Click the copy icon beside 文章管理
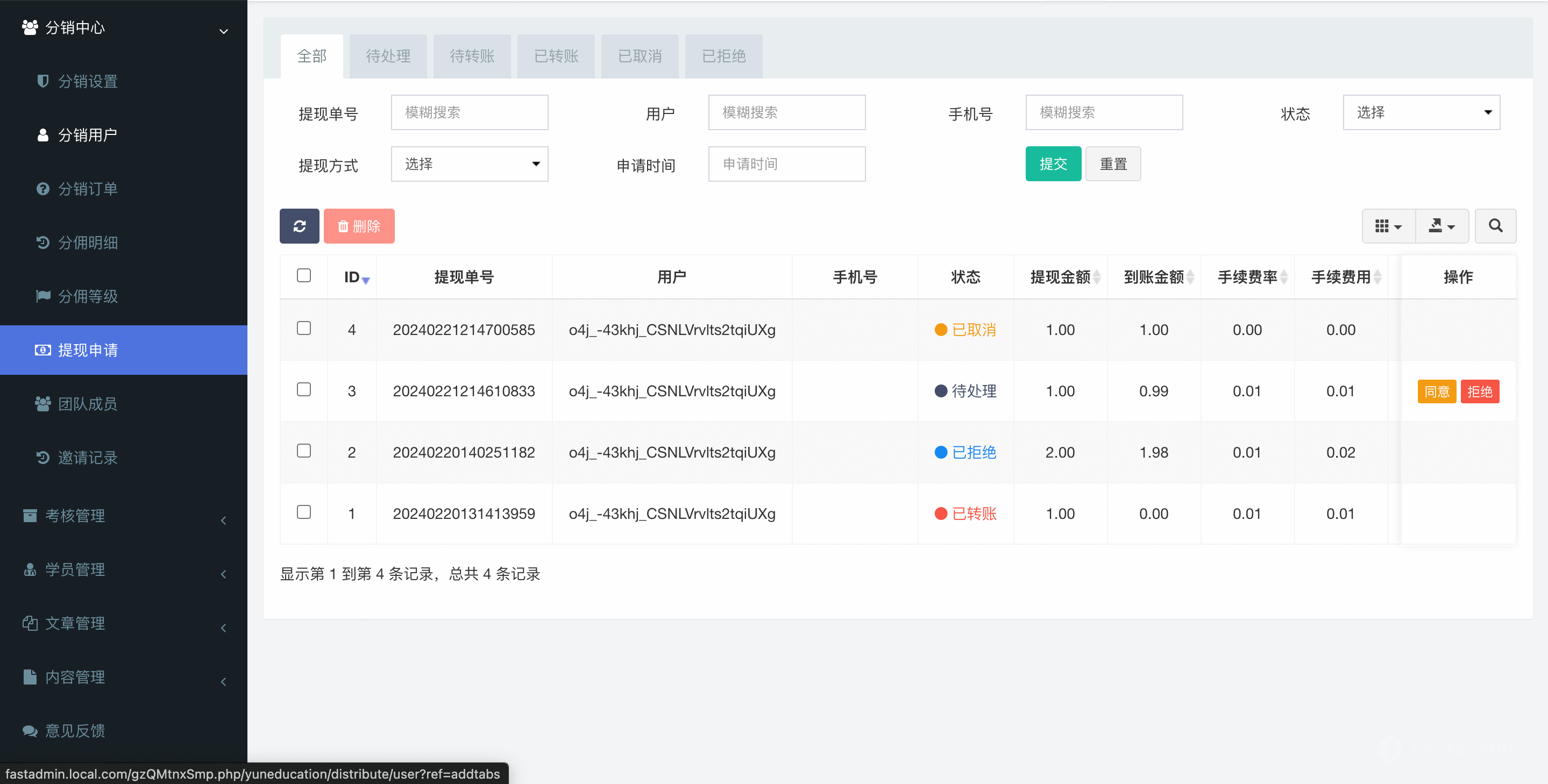Screen dimensions: 1548x784 pos(30,623)
